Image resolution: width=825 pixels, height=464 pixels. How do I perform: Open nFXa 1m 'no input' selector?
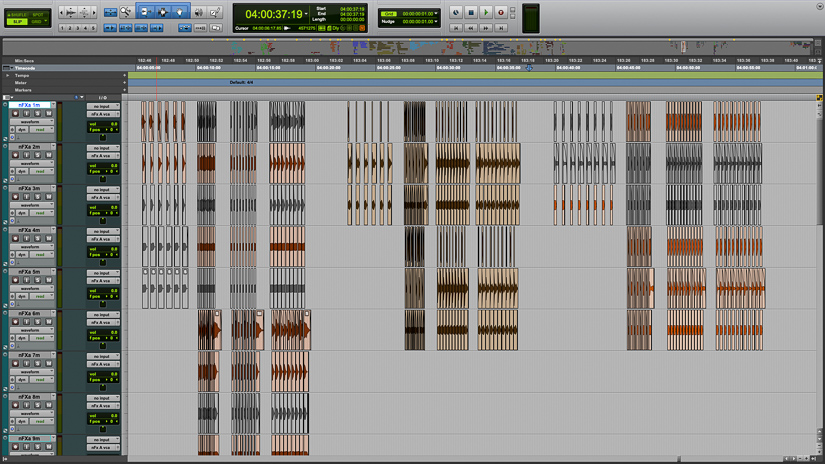101,106
